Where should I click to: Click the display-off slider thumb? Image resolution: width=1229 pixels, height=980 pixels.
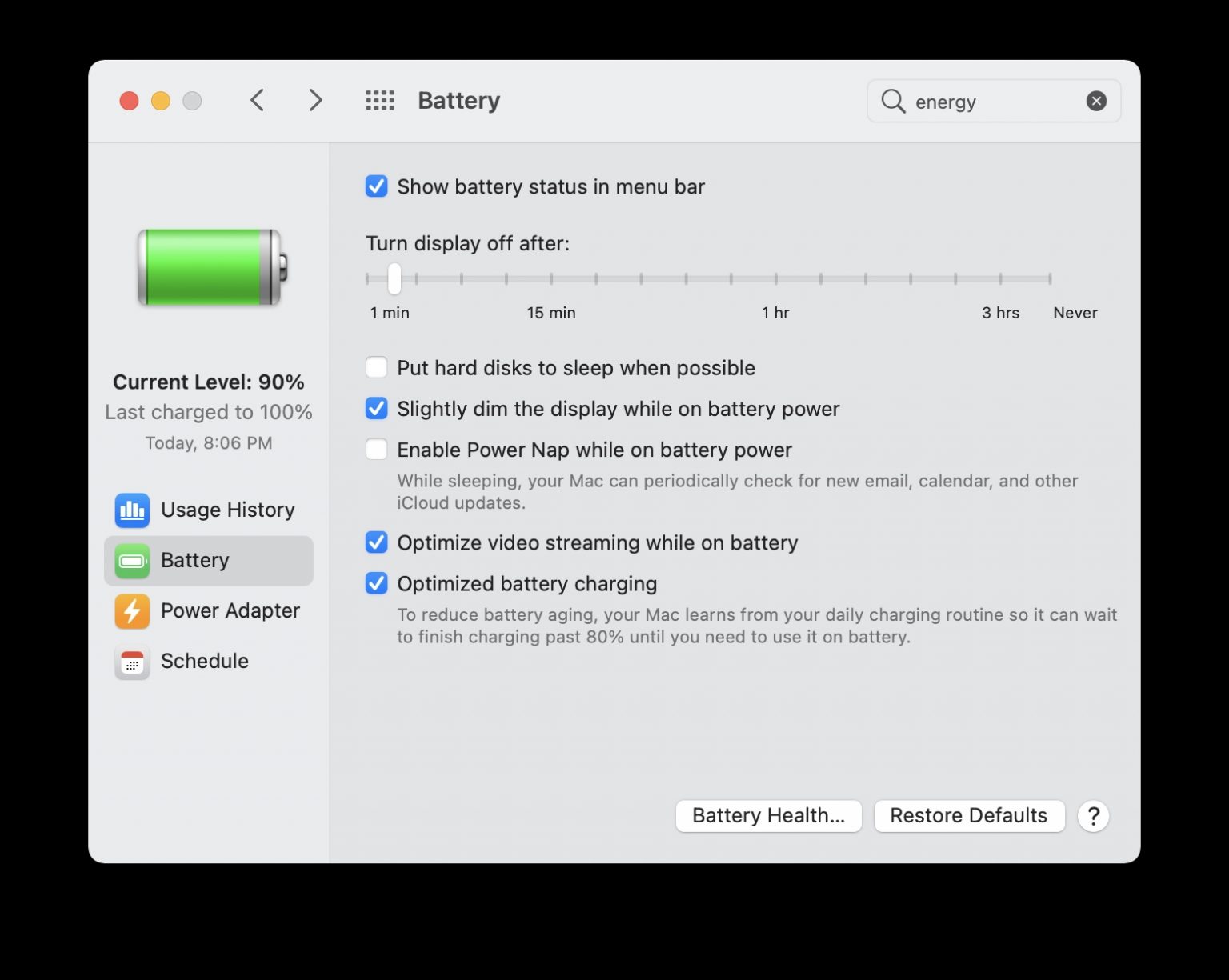(x=394, y=278)
